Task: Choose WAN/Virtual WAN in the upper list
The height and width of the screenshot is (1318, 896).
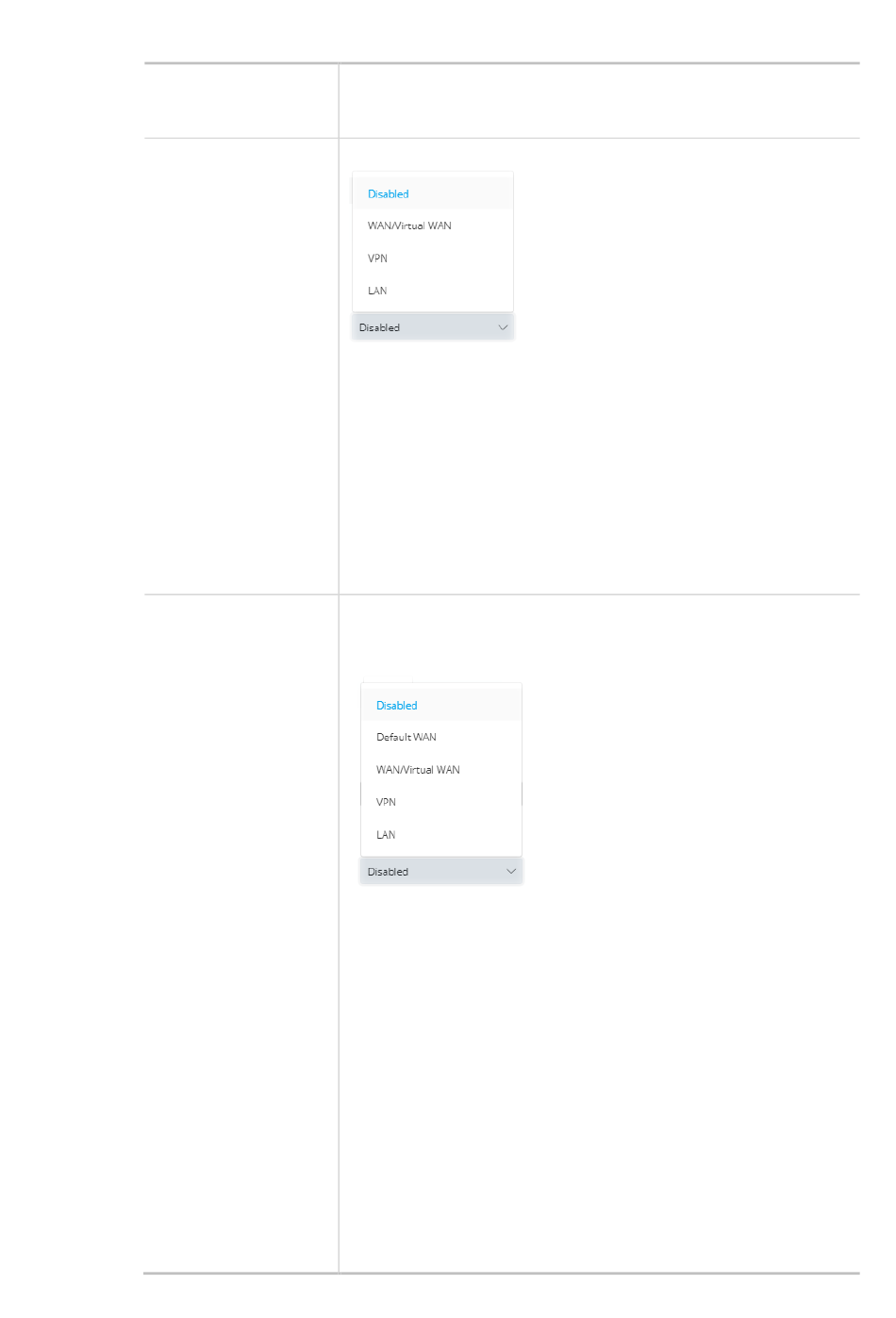Action: [x=433, y=225]
